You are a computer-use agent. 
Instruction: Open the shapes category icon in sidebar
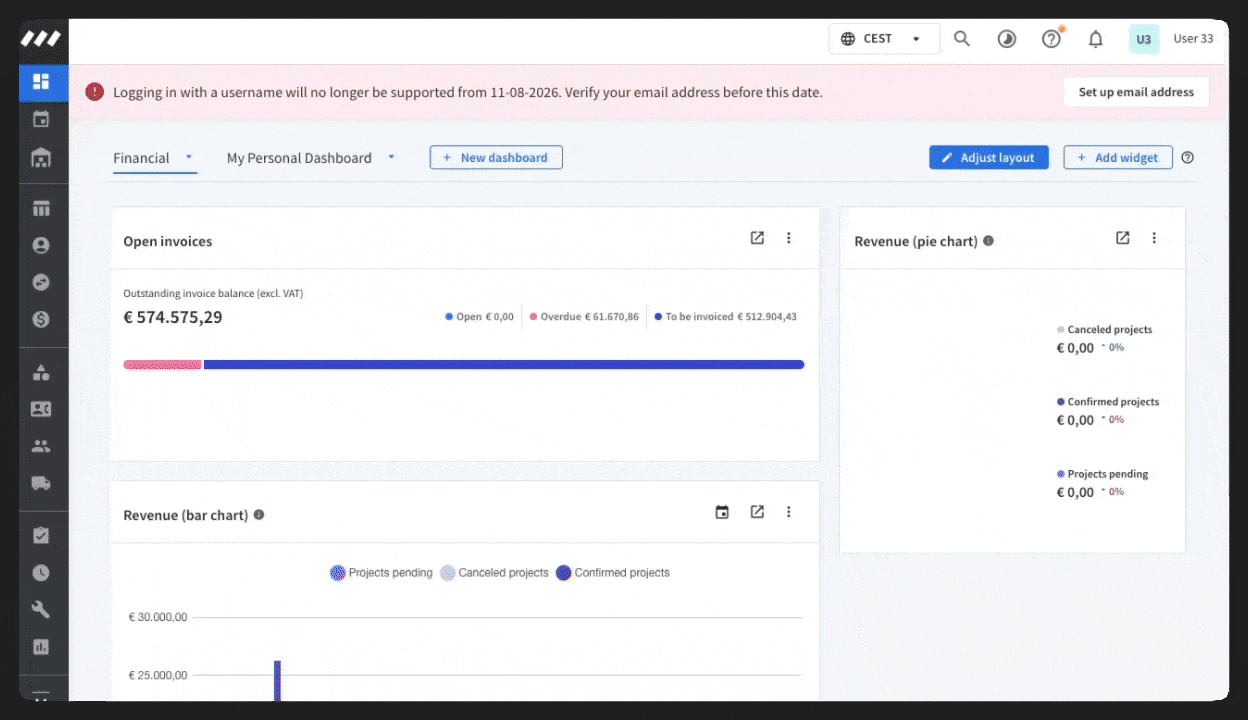tap(41, 372)
